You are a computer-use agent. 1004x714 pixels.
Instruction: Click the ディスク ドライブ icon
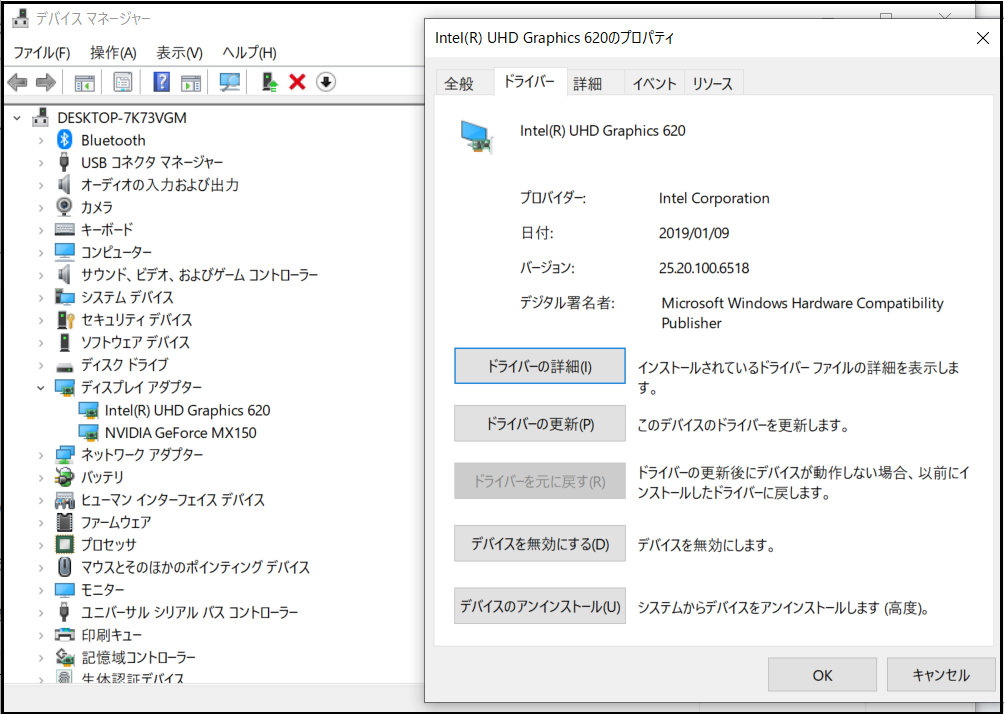pyautogui.click(x=64, y=366)
